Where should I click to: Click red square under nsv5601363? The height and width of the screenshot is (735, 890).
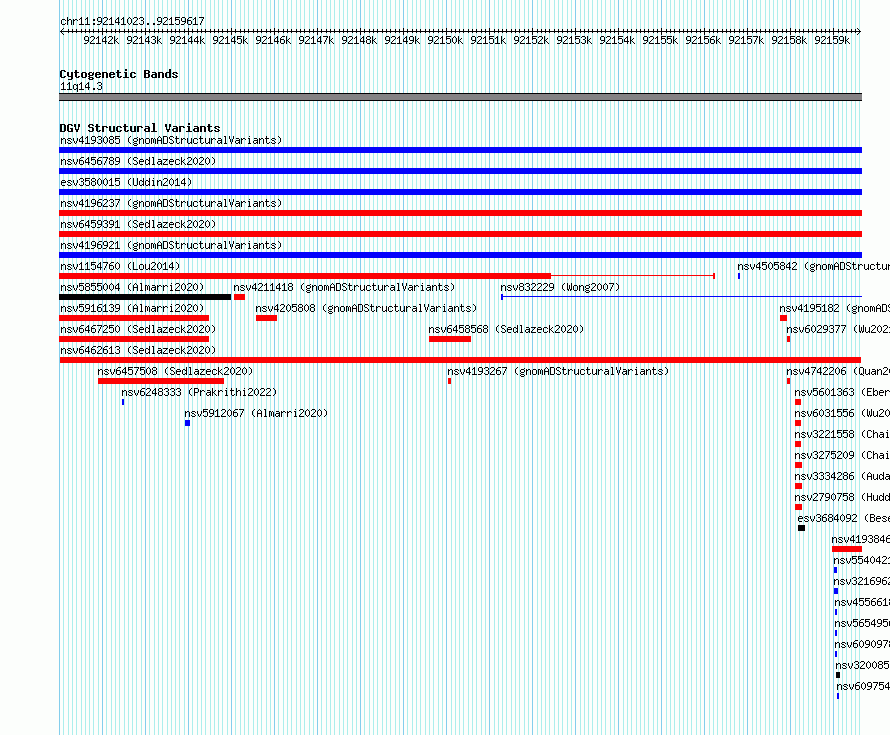pyautogui.click(x=798, y=402)
